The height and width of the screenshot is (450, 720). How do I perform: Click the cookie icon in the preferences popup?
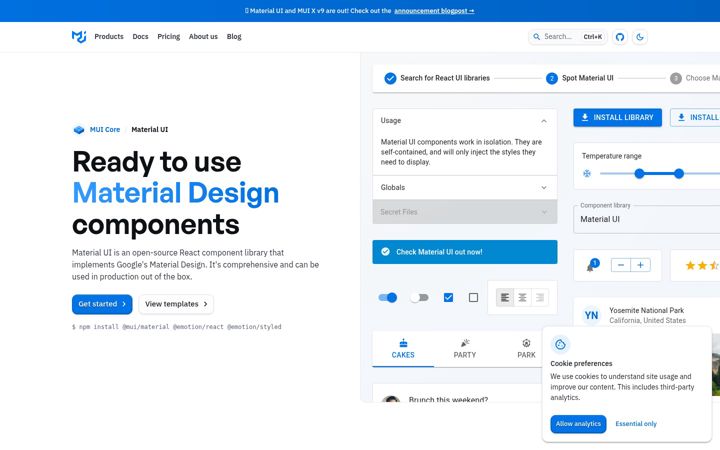click(x=560, y=344)
